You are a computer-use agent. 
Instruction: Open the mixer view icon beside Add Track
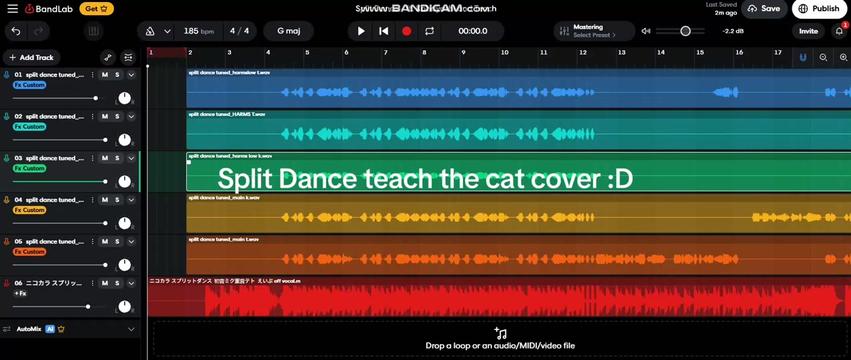click(x=128, y=57)
